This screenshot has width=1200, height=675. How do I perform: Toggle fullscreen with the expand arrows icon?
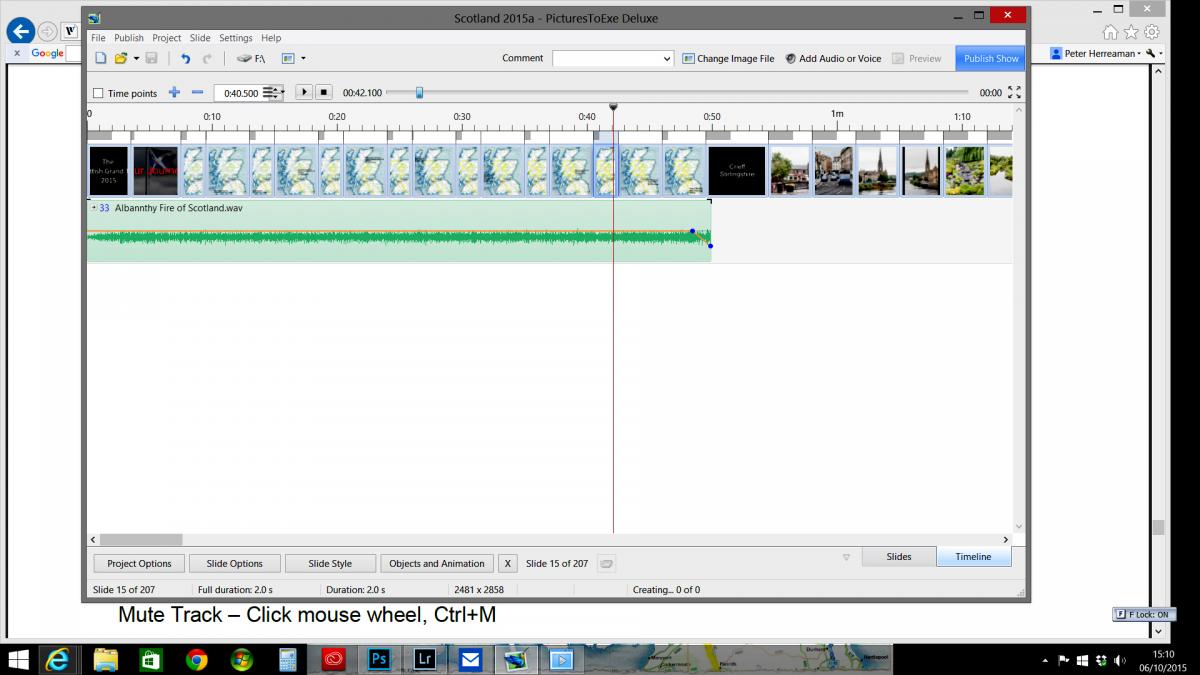click(x=1014, y=92)
